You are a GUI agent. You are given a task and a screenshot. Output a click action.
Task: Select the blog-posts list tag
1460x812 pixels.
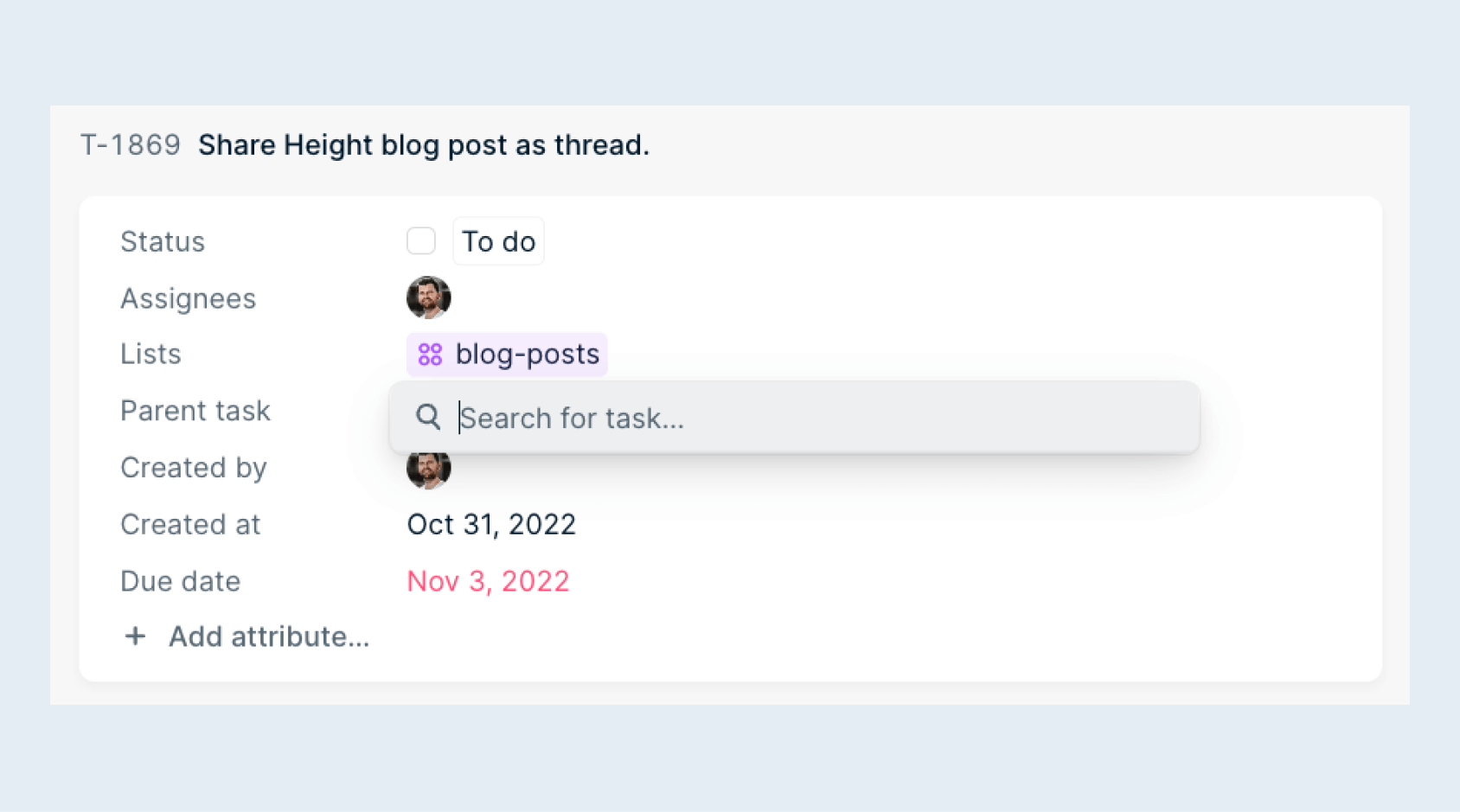(x=507, y=355)
